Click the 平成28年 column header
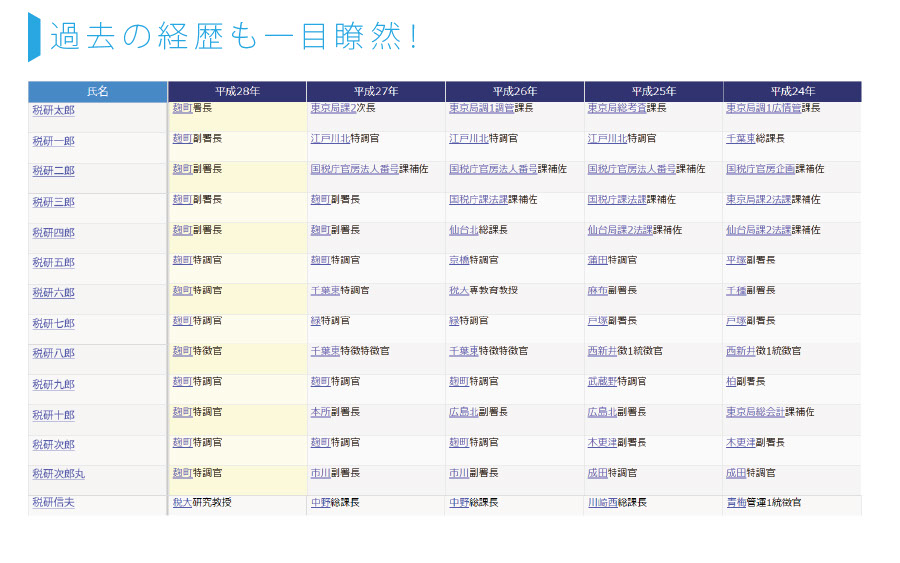This screenshot has height=563, width=900. [x=237, y=91]
